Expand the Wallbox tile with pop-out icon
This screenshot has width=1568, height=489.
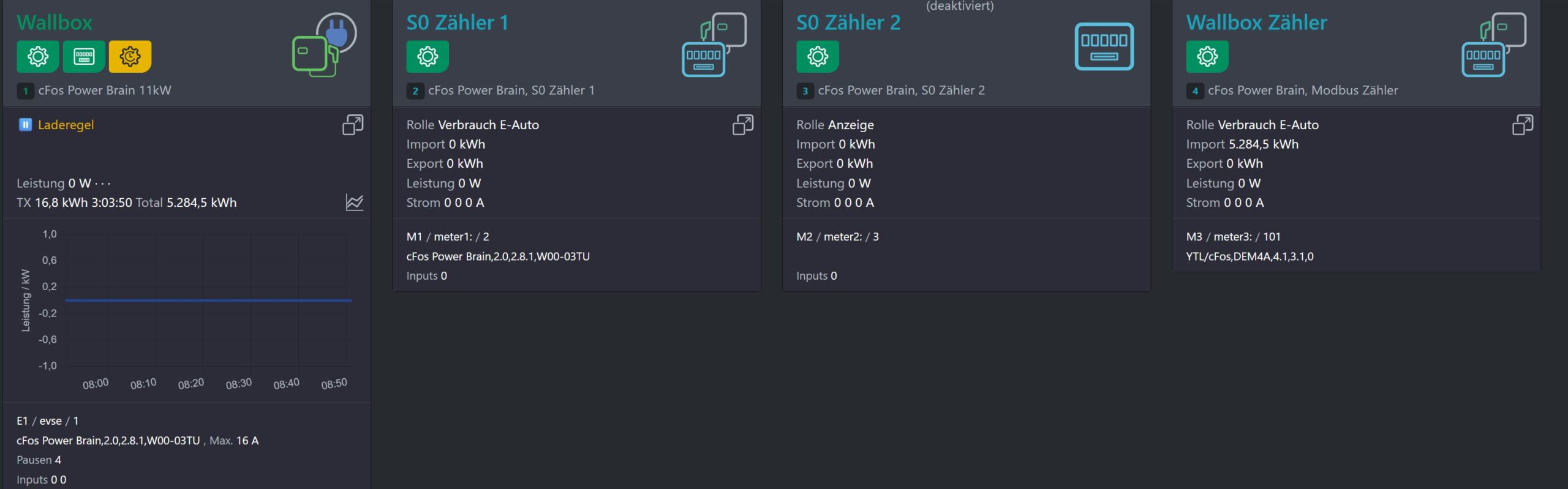point(353,125)
